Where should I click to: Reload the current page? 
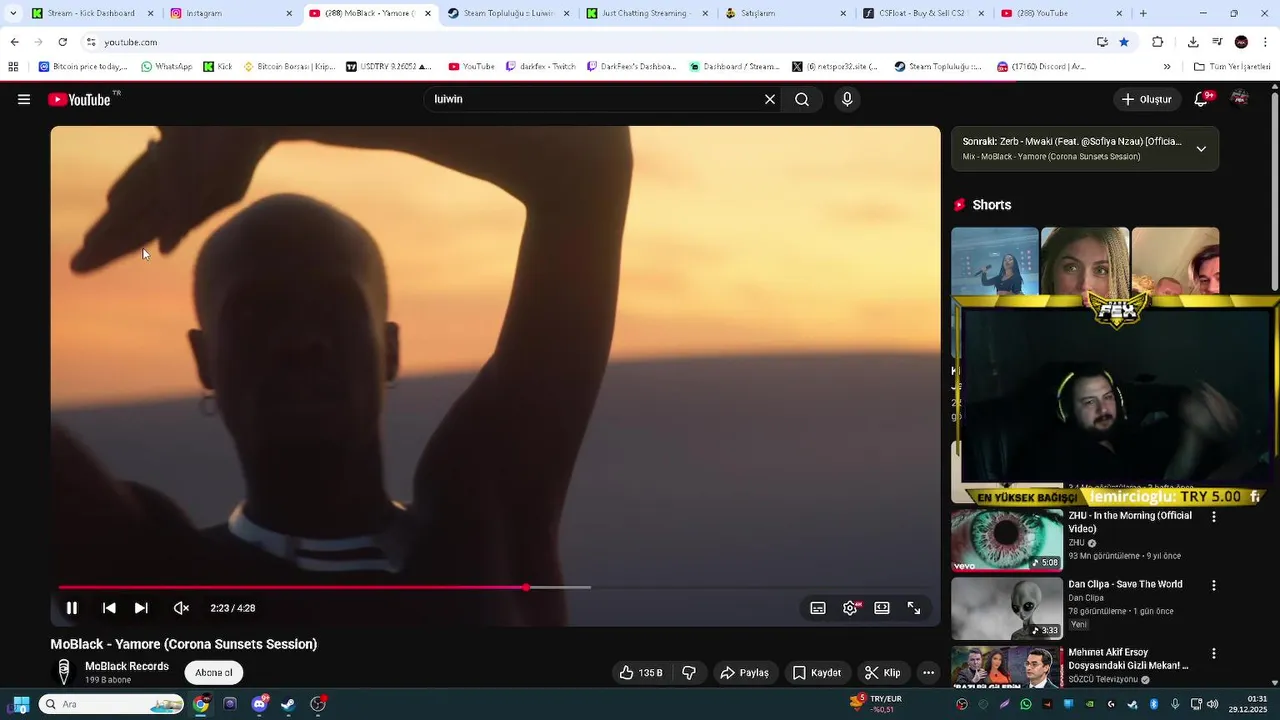[62, 42]
